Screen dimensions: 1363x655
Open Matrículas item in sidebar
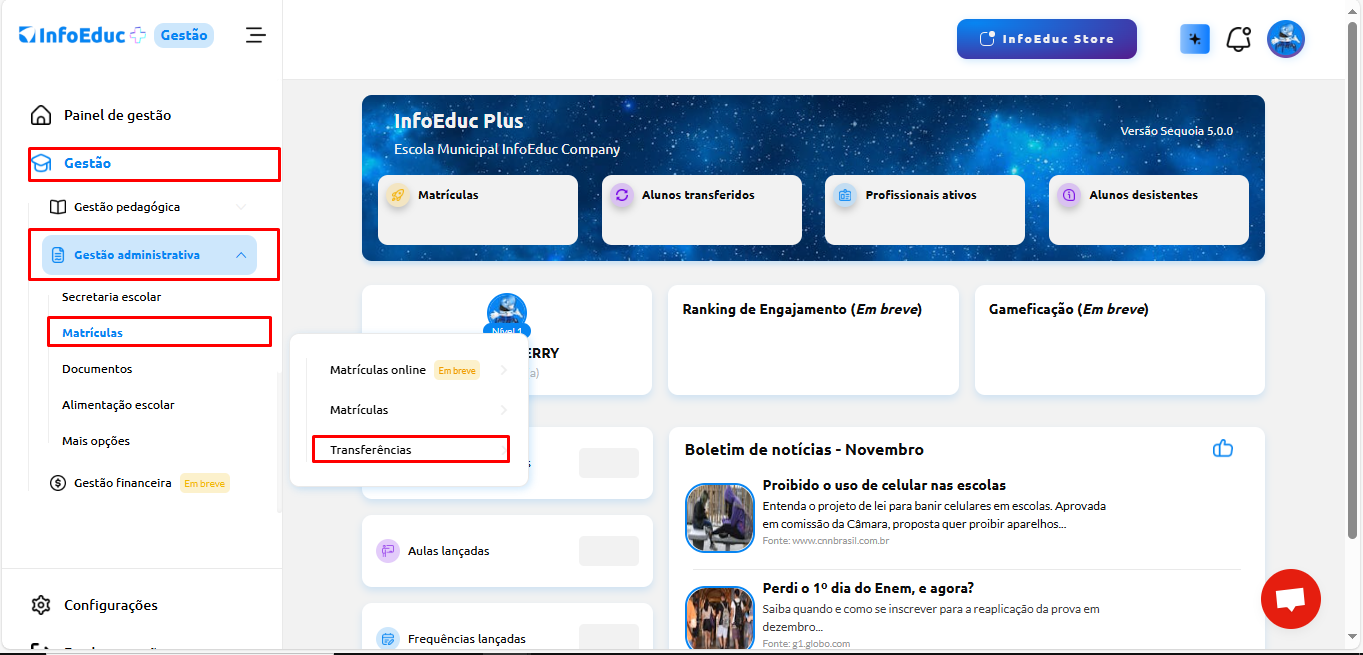click(x=92, y=332)
